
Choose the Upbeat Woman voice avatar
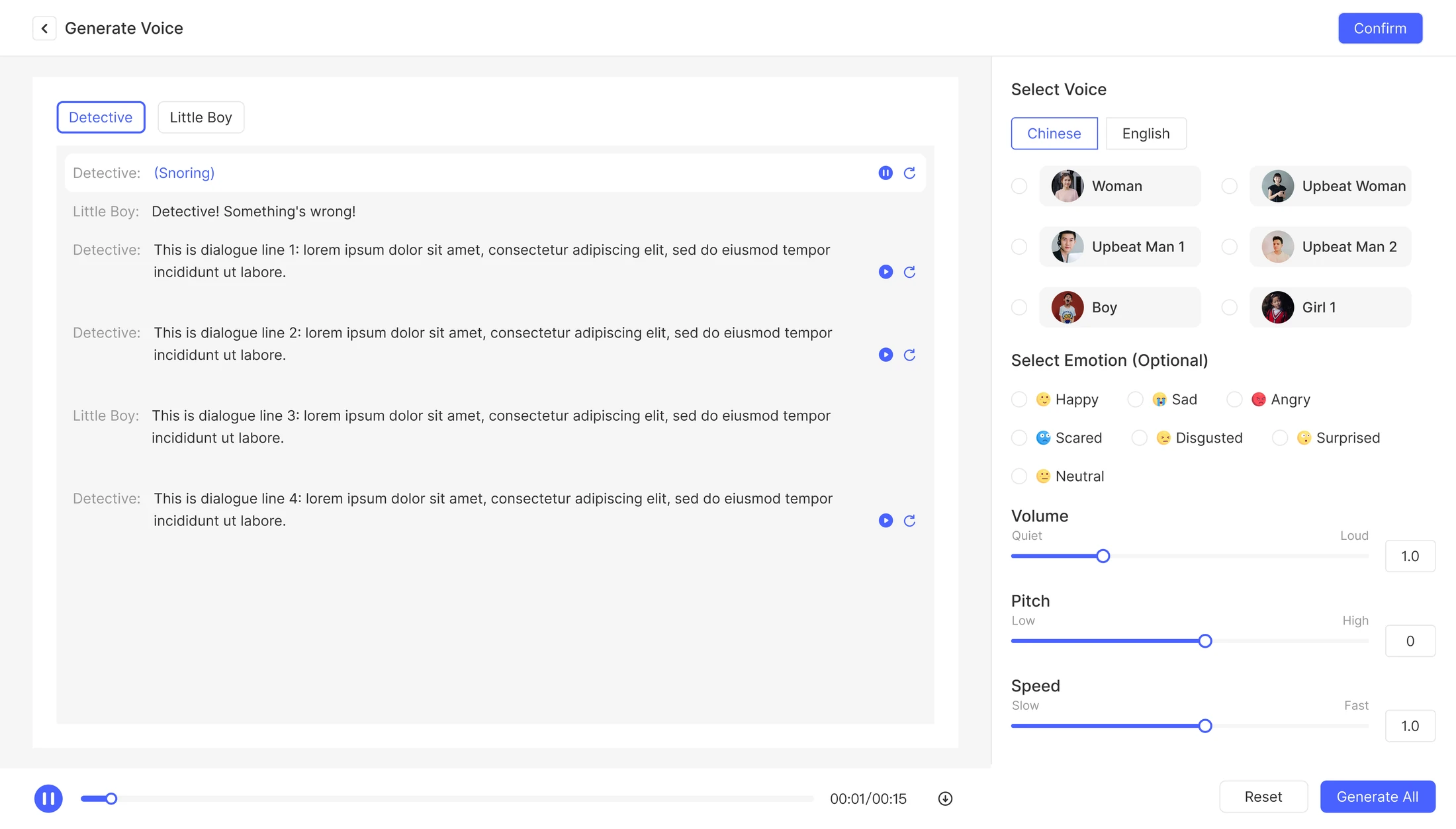(x=1277, y=186)
